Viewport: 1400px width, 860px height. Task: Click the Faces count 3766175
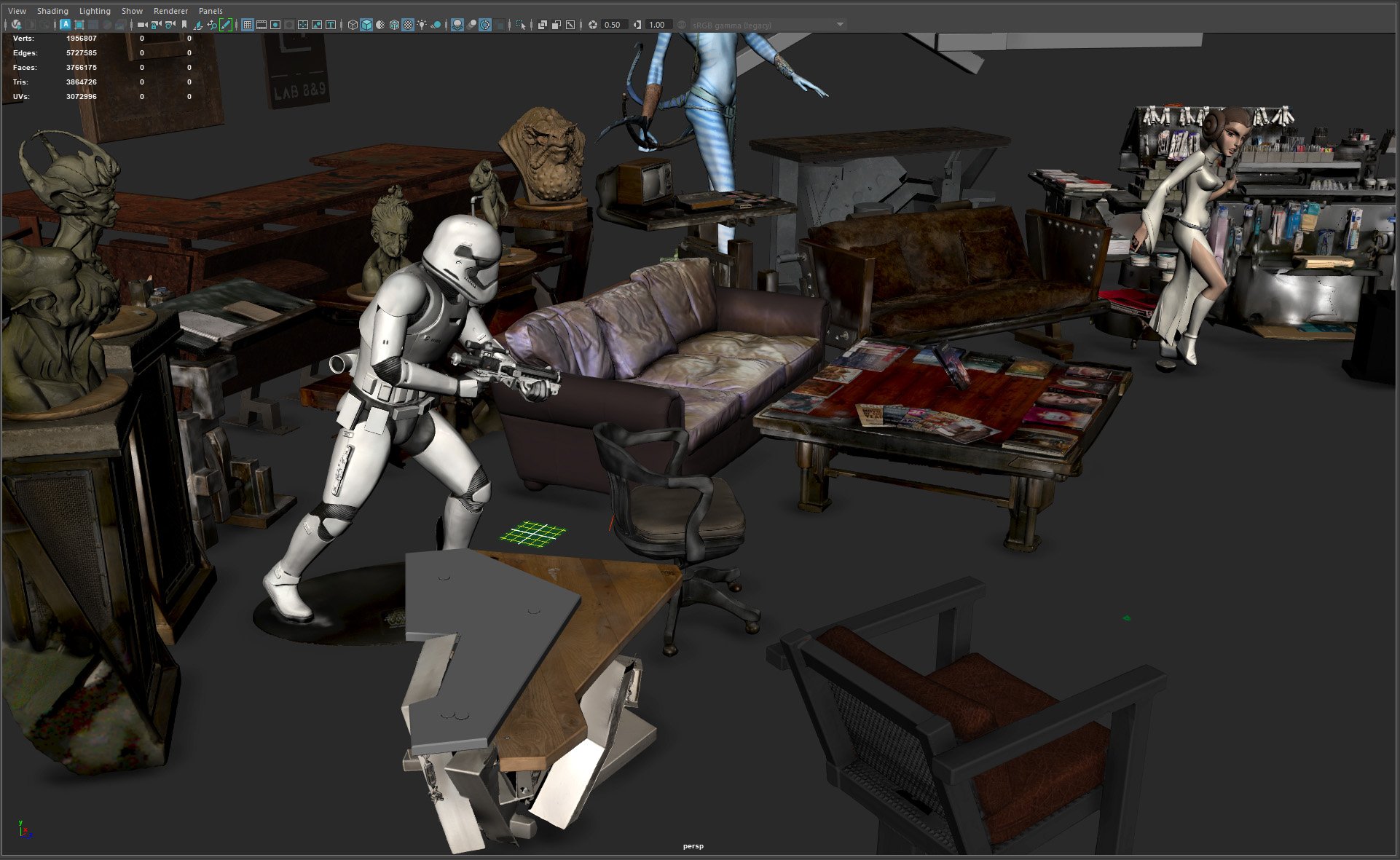pos(82,67)
